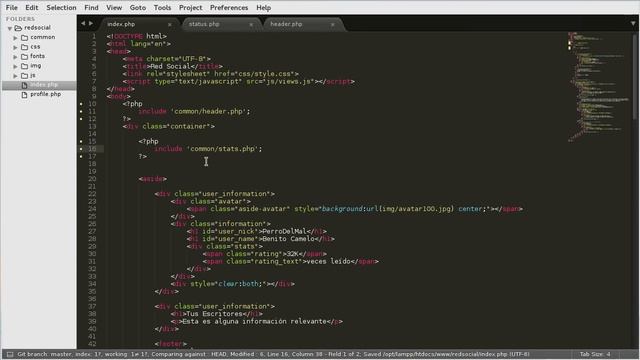Screen dimensions: 640x360
Task: Click the profile.php file icon
Action: tap(24, 95)
